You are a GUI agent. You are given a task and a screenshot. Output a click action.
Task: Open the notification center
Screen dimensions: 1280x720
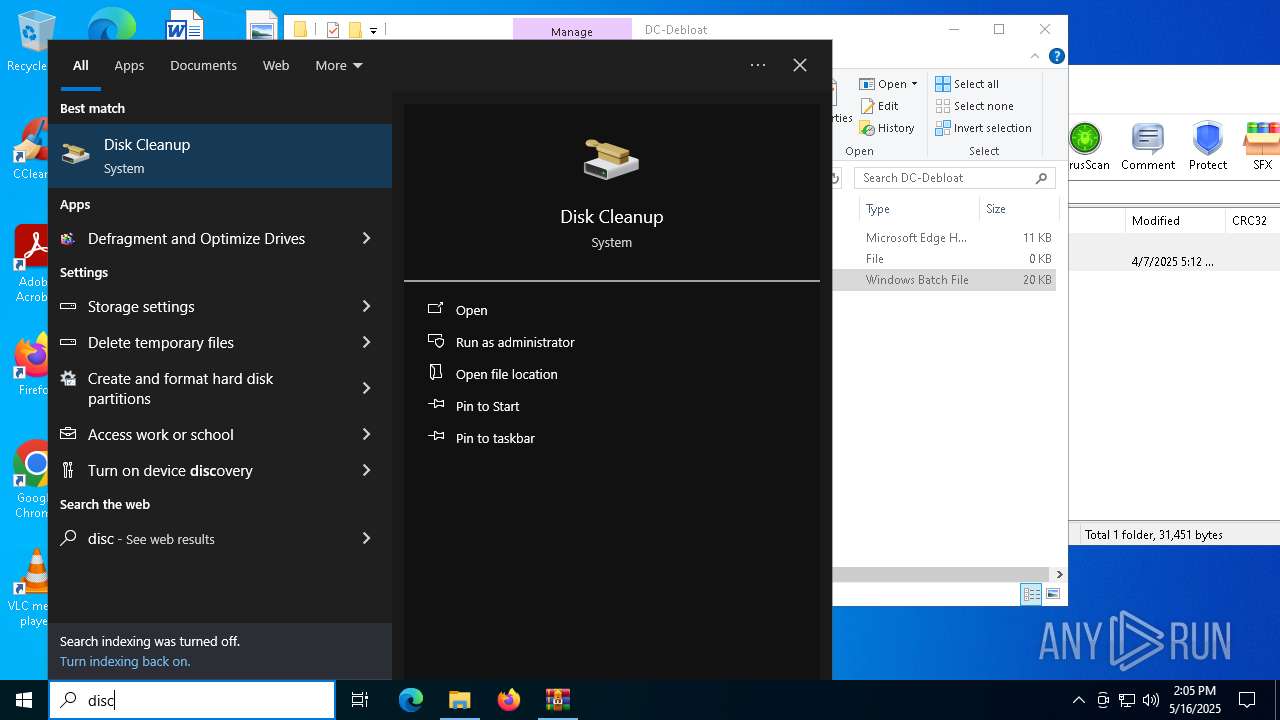tap(1247, 700)
